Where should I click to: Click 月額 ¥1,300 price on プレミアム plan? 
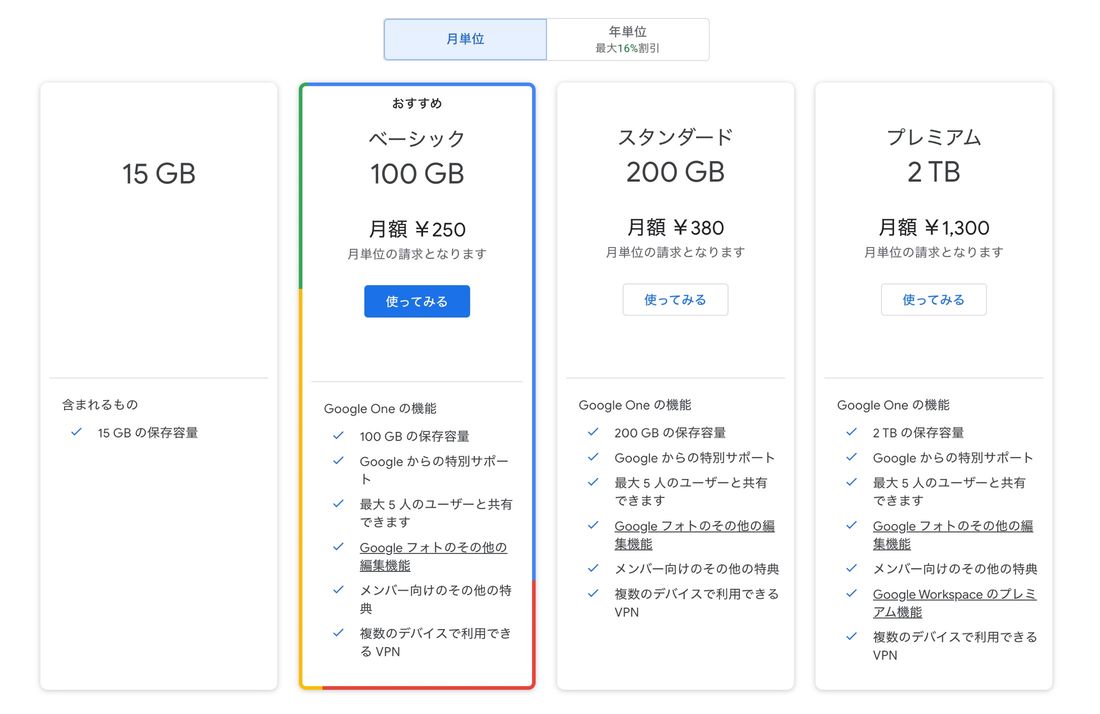tap(933, 227)
